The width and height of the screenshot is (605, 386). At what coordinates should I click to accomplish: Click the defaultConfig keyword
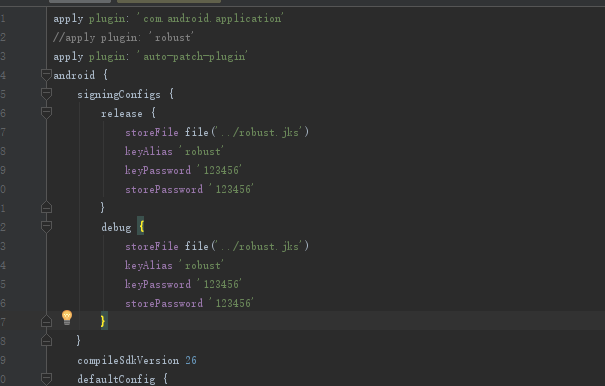click(x=116, y=379)
